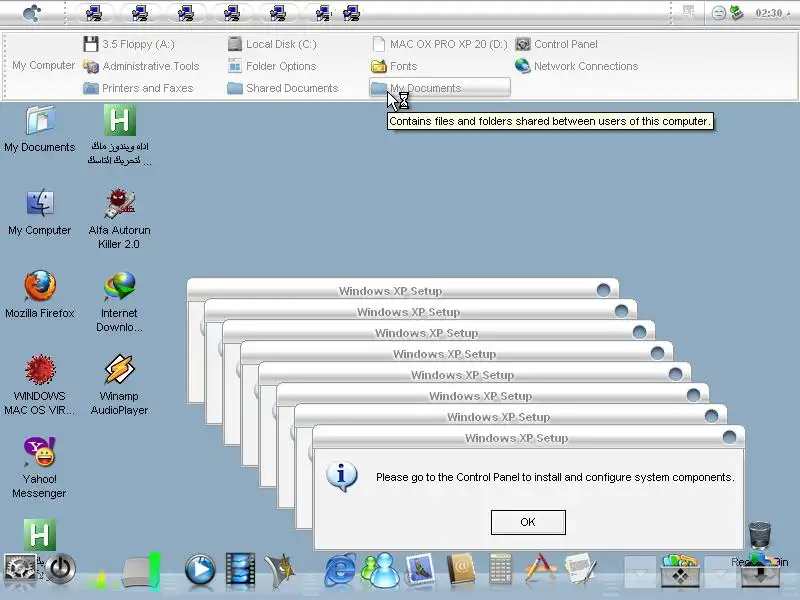The height and width of the screenshot is (600, 800).
Task: Open the Address Book dock icon
Action: 461,569
